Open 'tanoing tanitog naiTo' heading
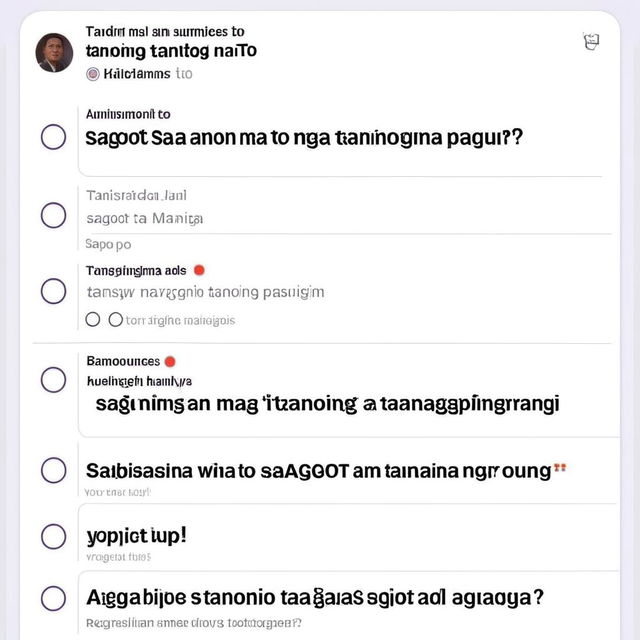This screenshot has height=640, width=640. click(171, 51)
